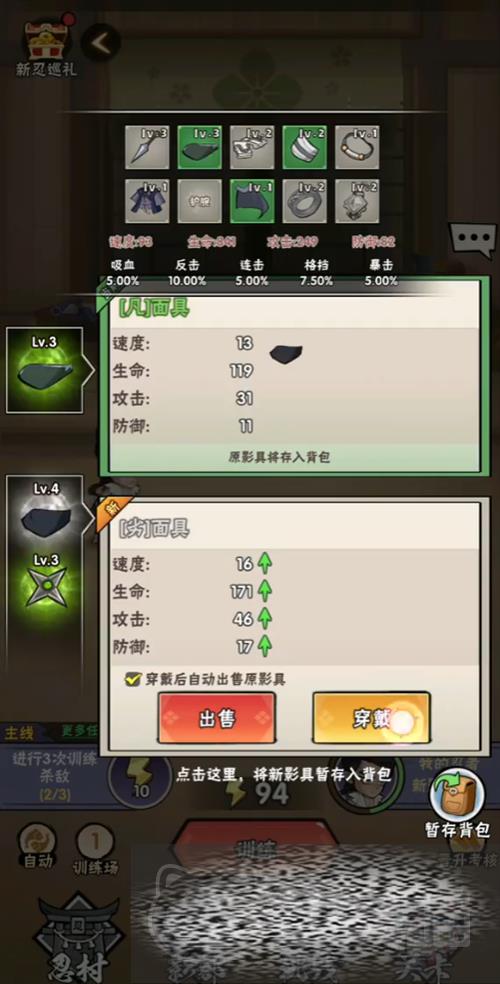Open the 训练场 training ground button
Screen dimensions: 500x984
[x=95, y=848]
